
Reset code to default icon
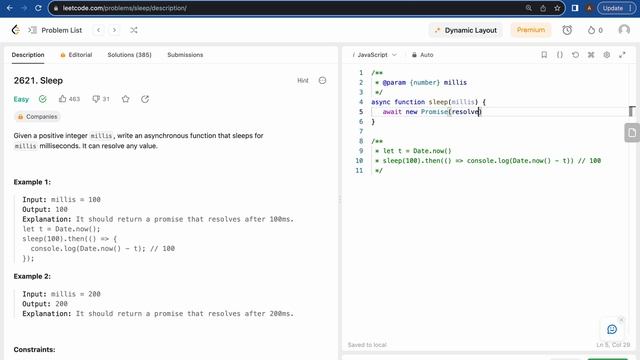576,55
